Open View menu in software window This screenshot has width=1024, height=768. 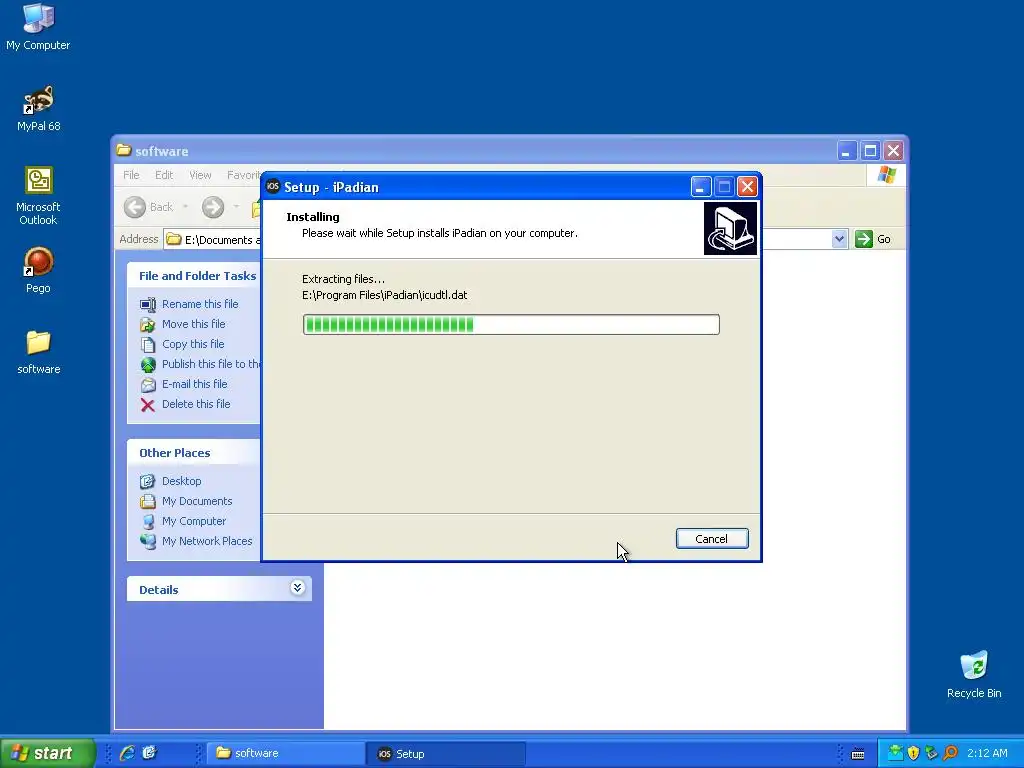coord(200,175)
